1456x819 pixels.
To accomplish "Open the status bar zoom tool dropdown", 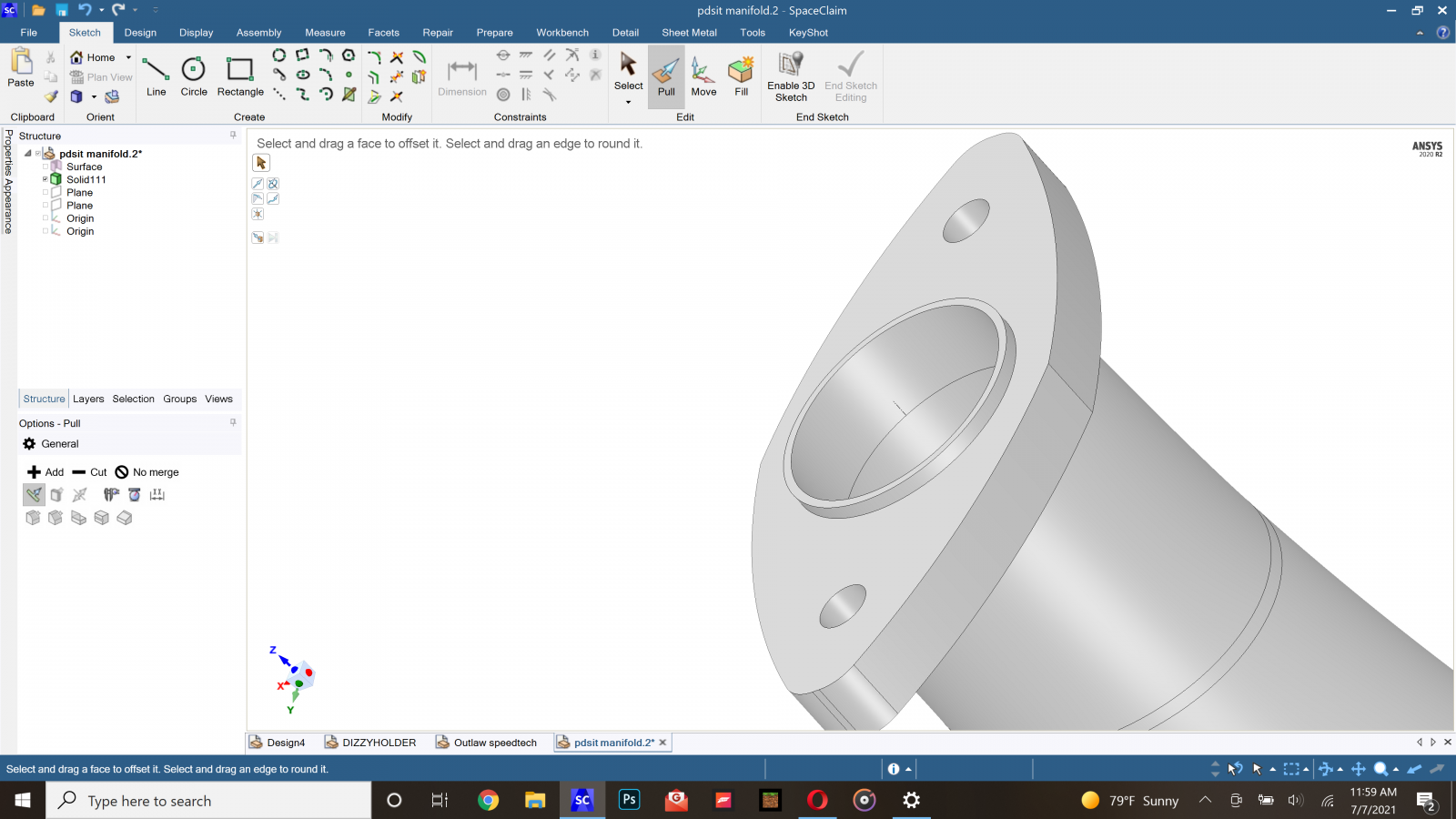I will pos(1396,769).
